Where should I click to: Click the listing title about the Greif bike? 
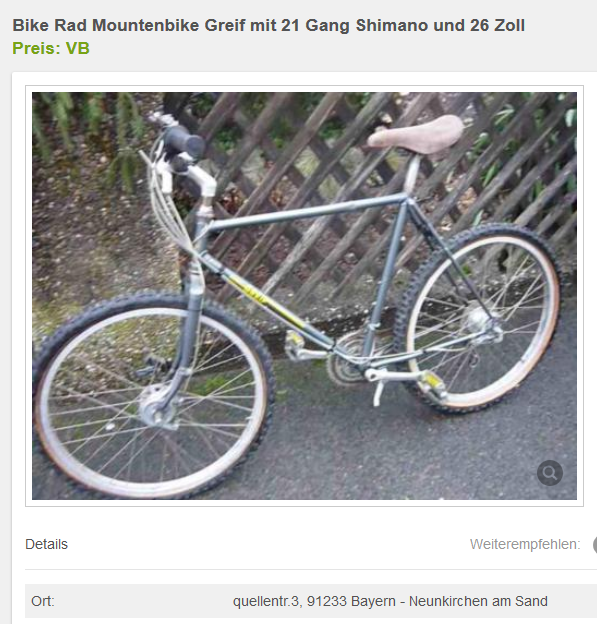[269, 25]
